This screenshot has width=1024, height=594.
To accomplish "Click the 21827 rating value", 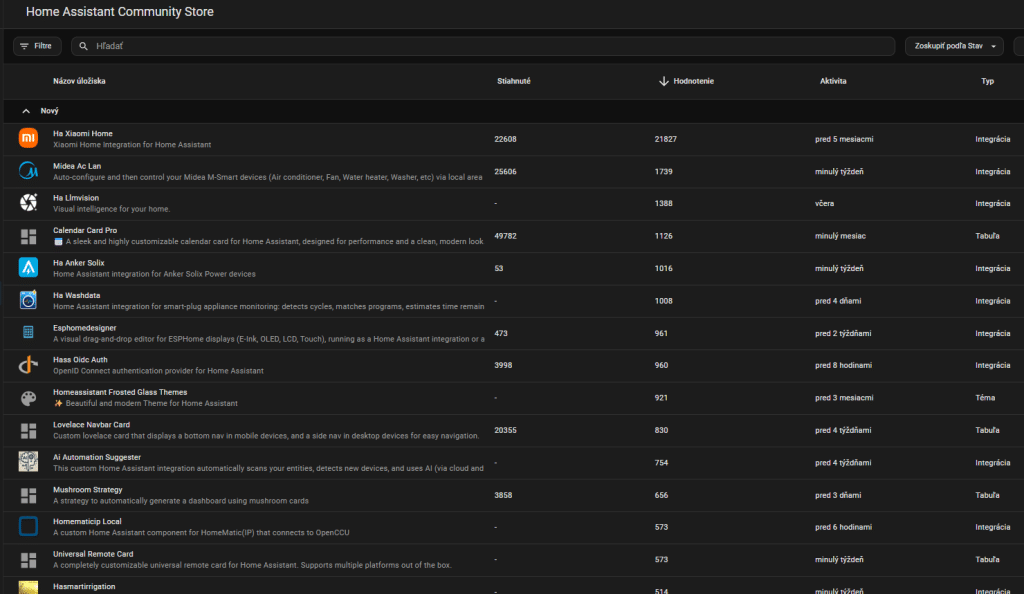I will pos(665,139).
